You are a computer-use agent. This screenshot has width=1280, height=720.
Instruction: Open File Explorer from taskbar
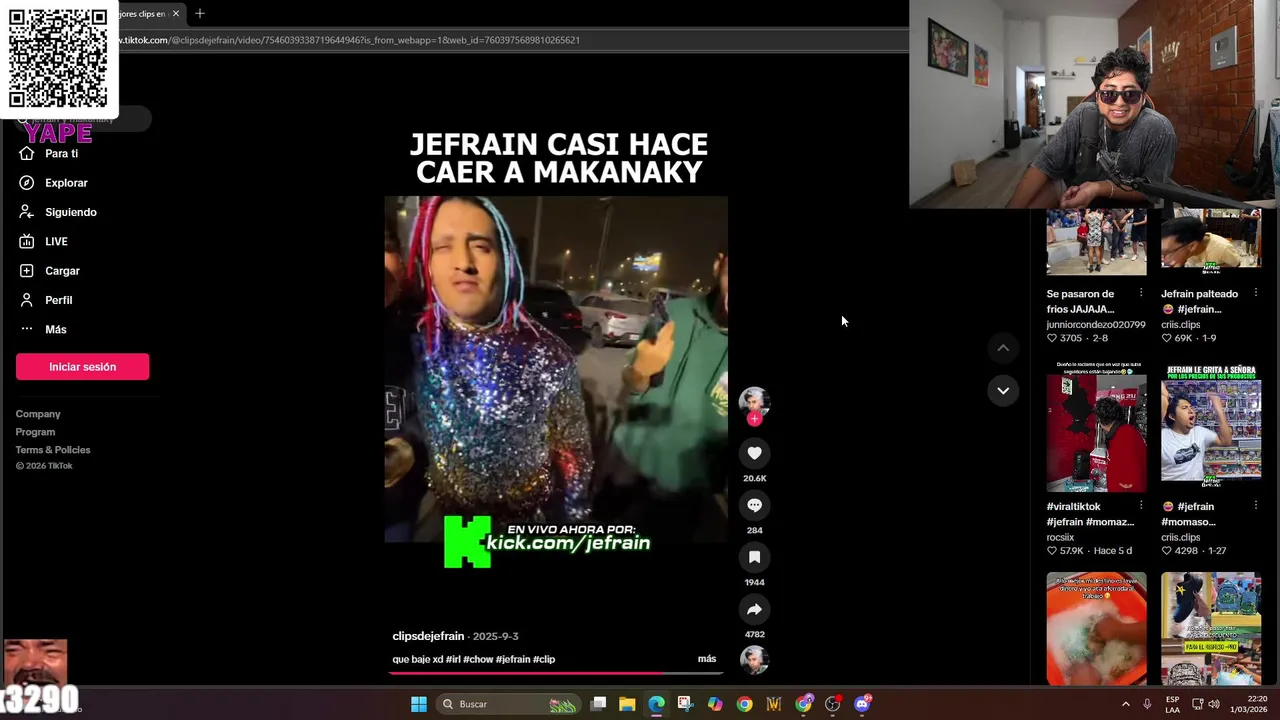coord(627,704)
